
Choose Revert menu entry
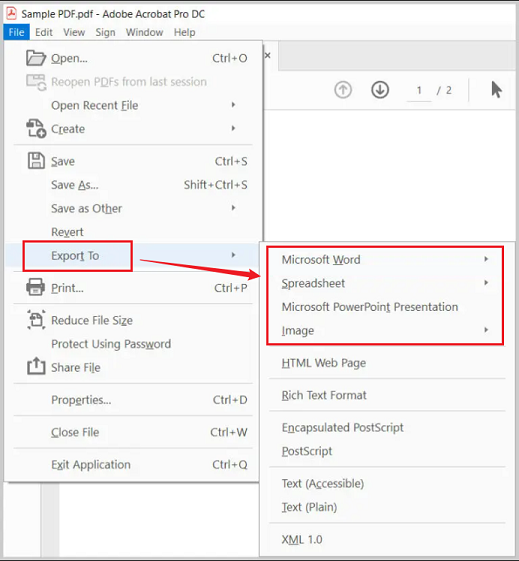click(x=133, y=232)
